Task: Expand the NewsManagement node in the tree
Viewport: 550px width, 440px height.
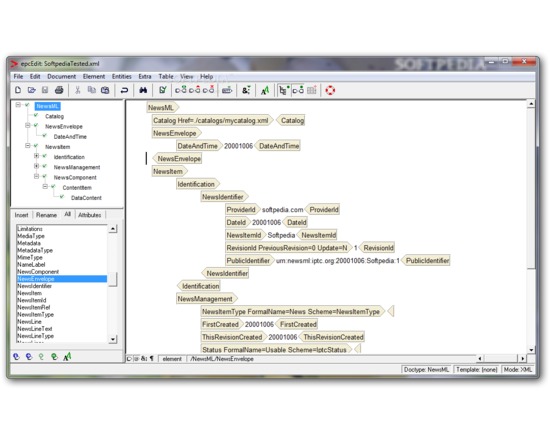Action: pyautogui.click(x=36, y=166)
